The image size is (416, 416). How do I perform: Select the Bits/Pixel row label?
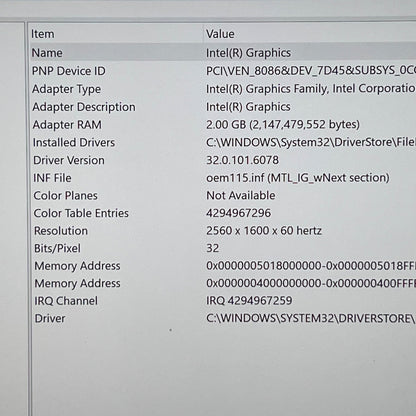click(57, 248)
